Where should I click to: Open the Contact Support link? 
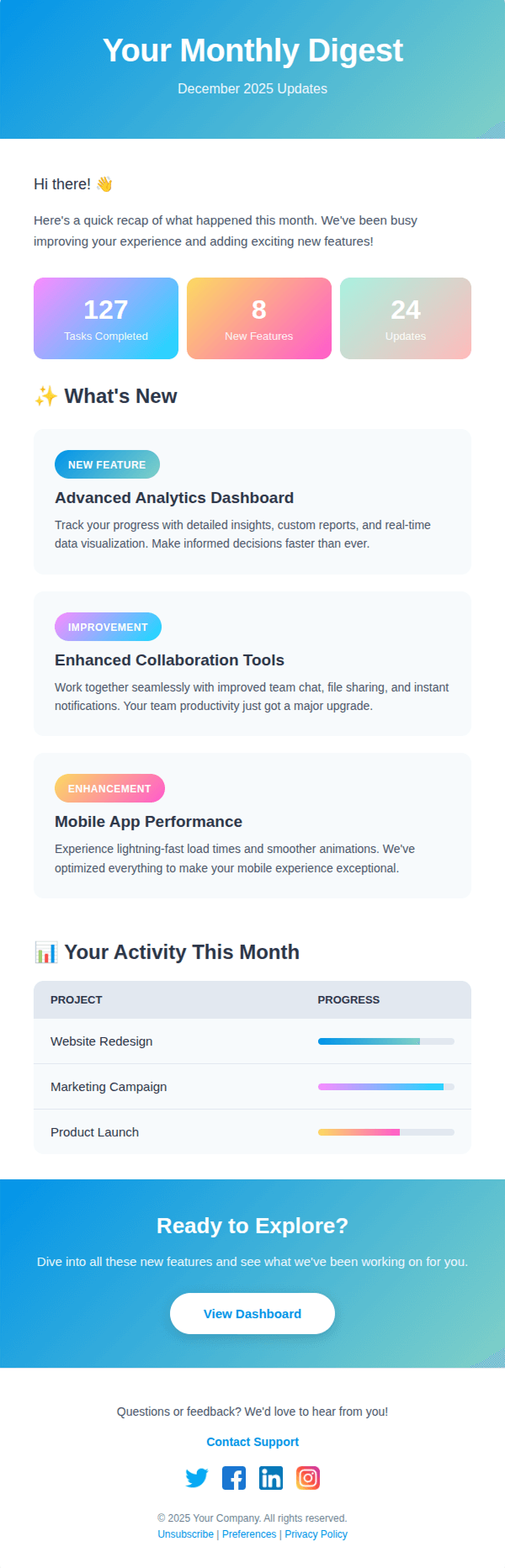point(252,1442)
